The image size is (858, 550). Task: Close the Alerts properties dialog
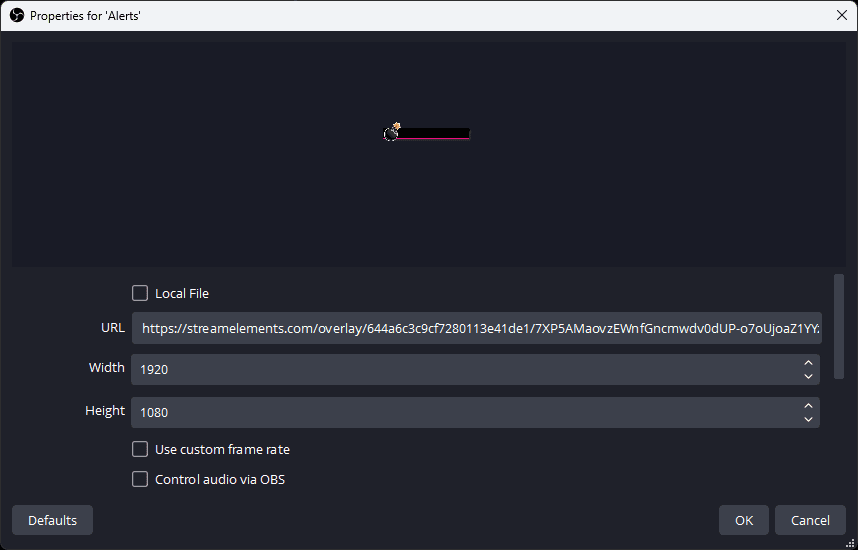pos(841,16)
